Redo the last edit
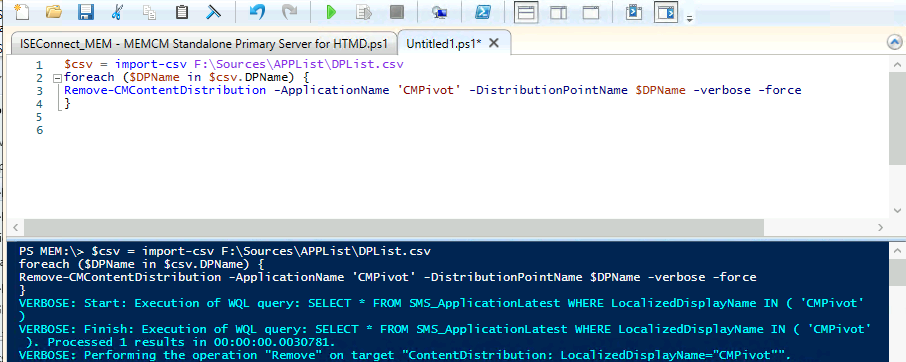Image resolution: width=906 pixels, height=362 pixels. pos(288,12)
